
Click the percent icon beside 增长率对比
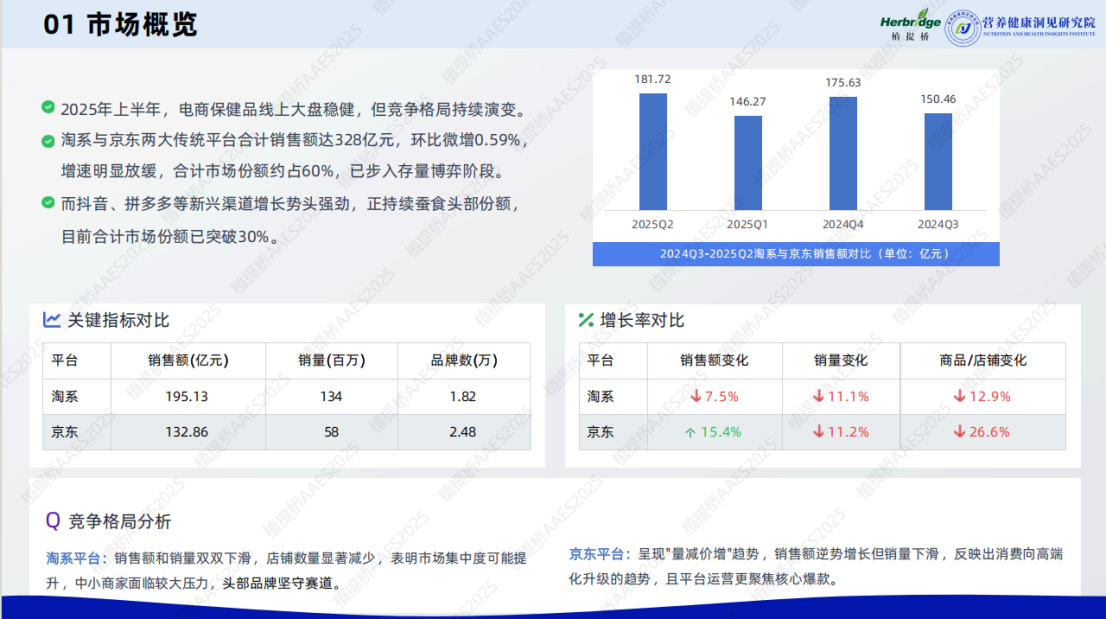pyautogui.click(x=587, y=320)
